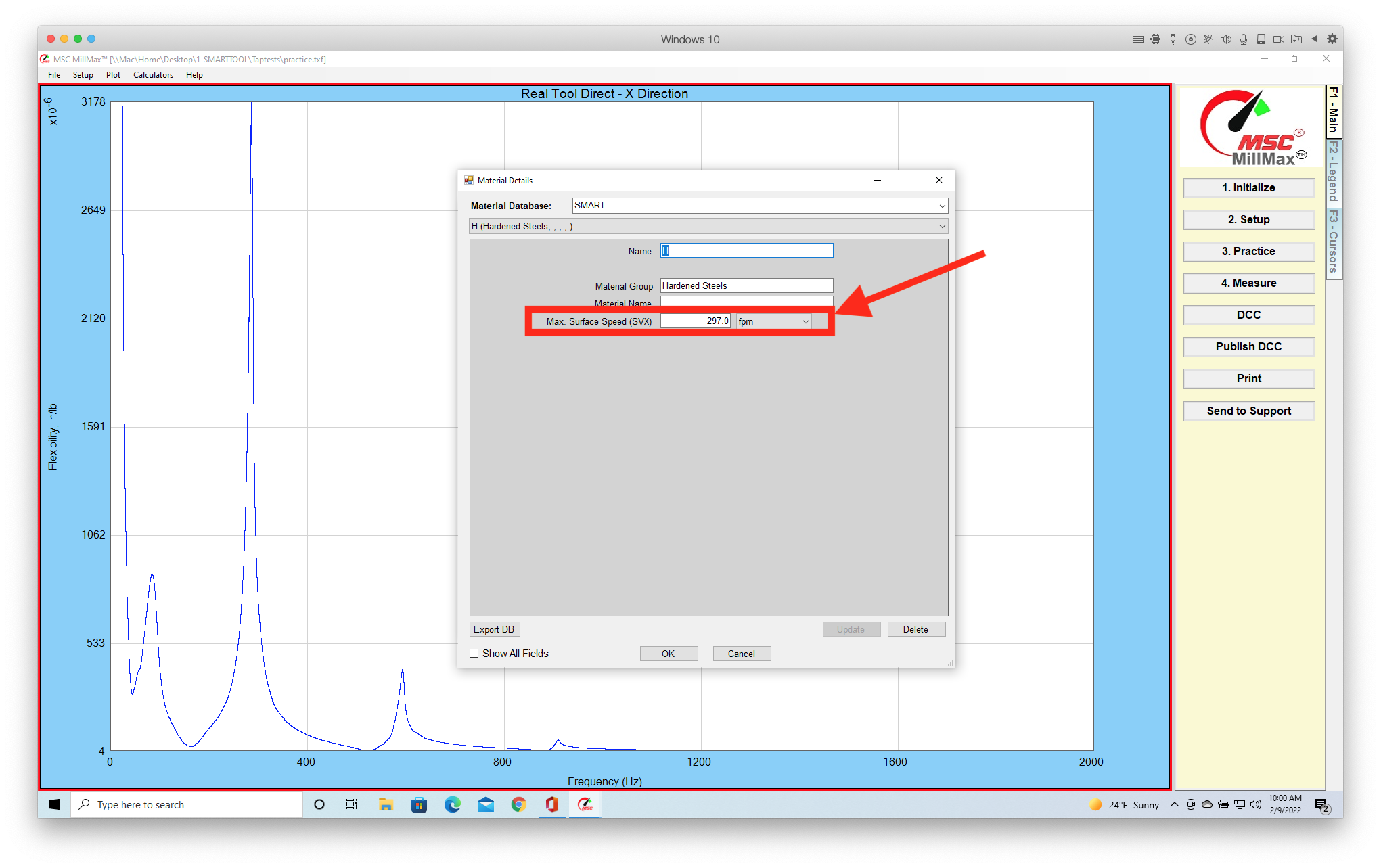Viewport: 1381px width, 868px height.
Task: Click Cancel in Material Details dialog
Action: 742,654
